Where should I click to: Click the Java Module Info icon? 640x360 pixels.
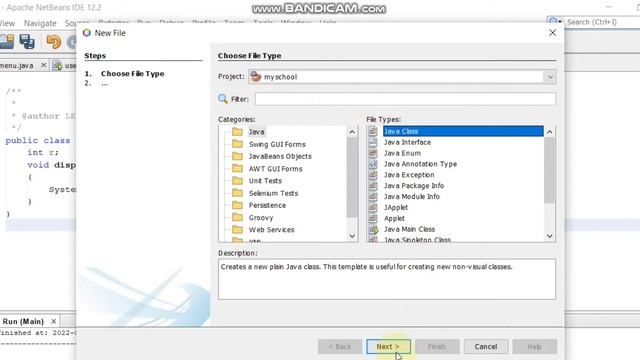[x=373, y=196]
